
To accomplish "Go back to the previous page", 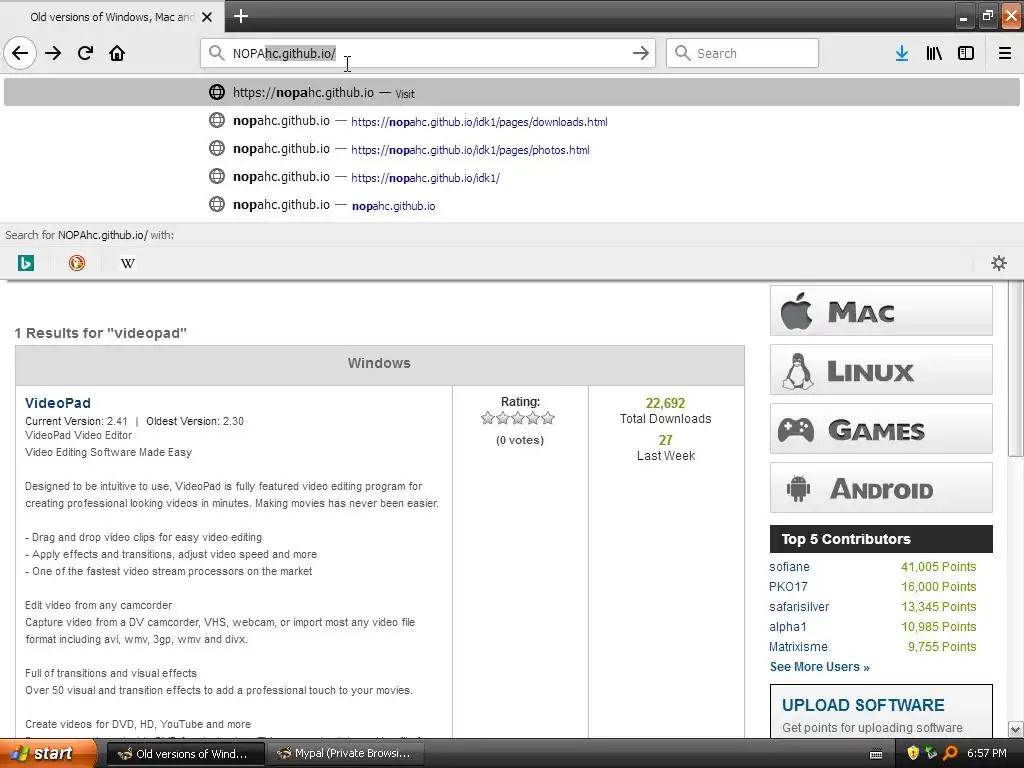I will 20,53.
